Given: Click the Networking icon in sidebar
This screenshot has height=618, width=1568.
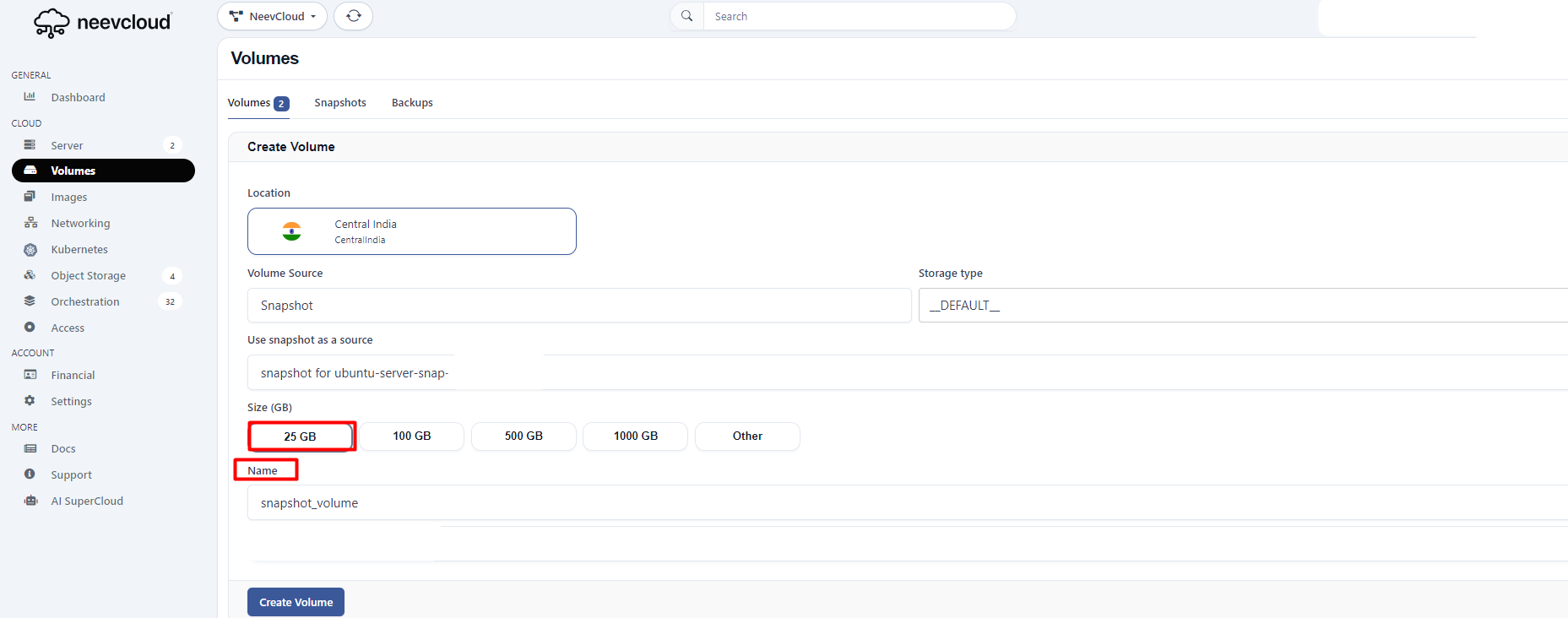Looking at the screenshot, I should [x=30, y=223].
